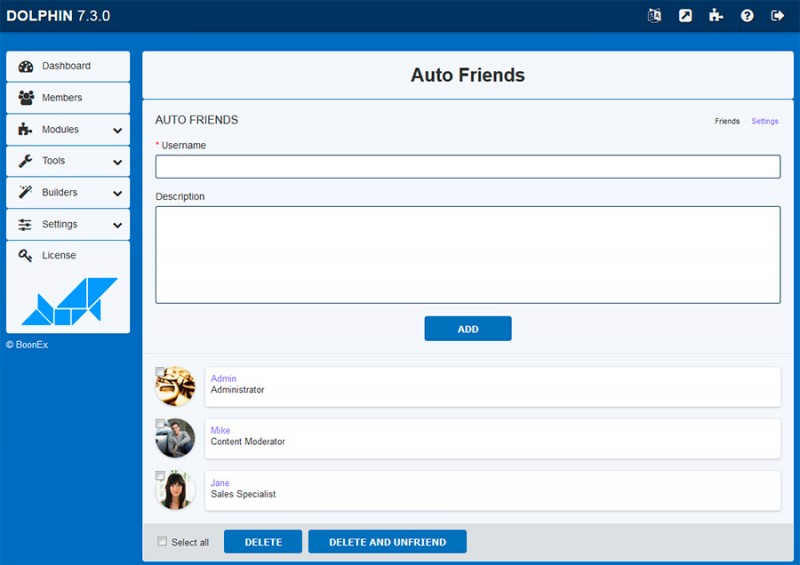Screen dimensions: 800x565
Task: Open the help question mark icon
Action: point(747,16)
